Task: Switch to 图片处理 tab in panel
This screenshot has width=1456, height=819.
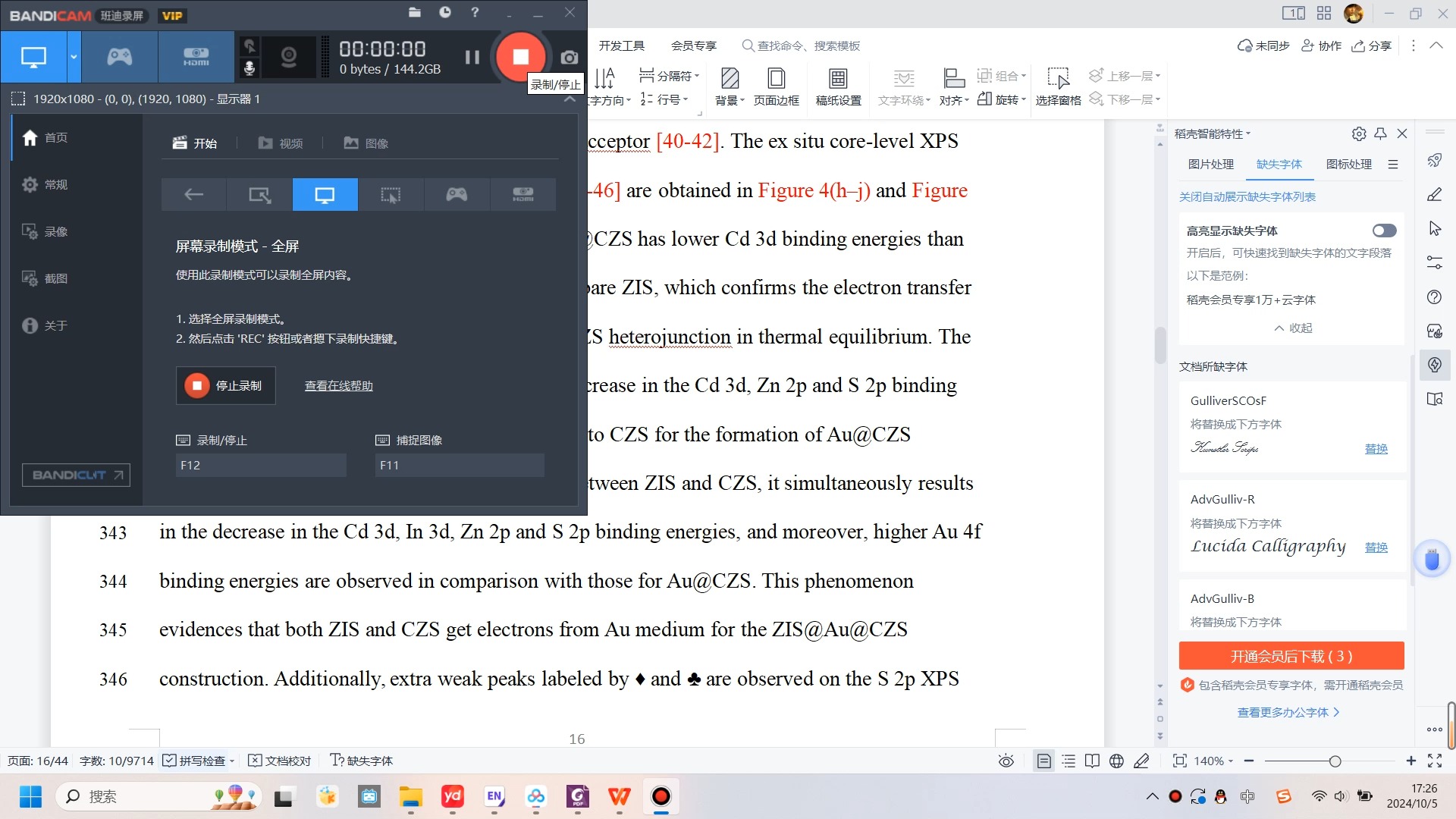Action: pos(1210,164)
